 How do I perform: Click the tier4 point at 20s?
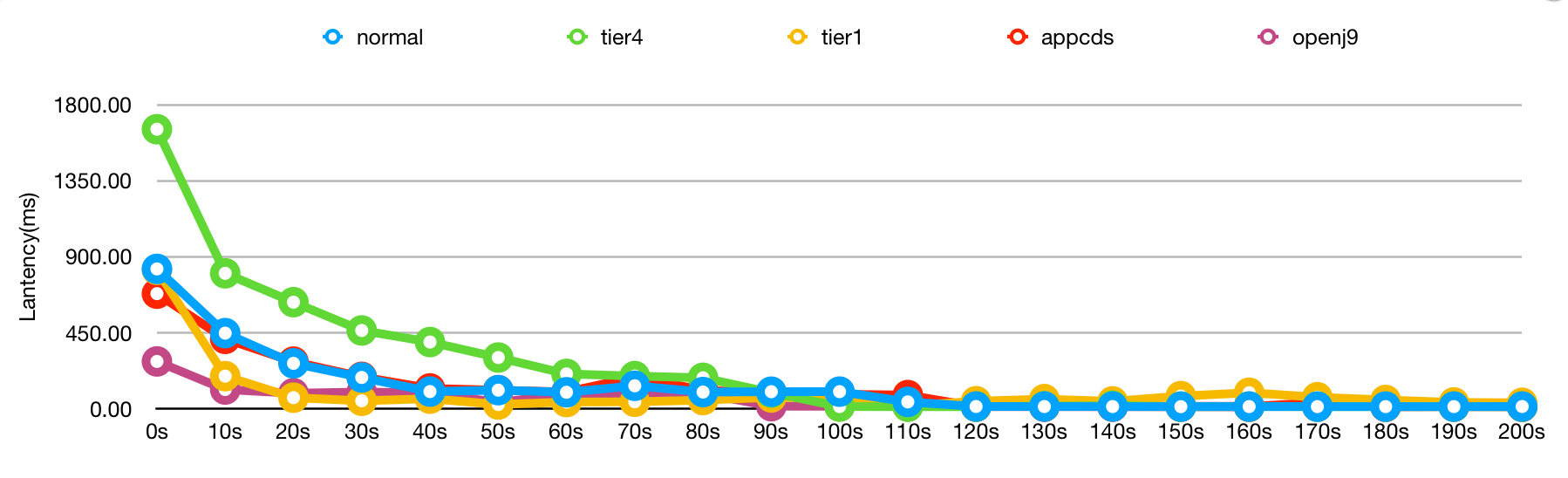[x=293, y=303]
